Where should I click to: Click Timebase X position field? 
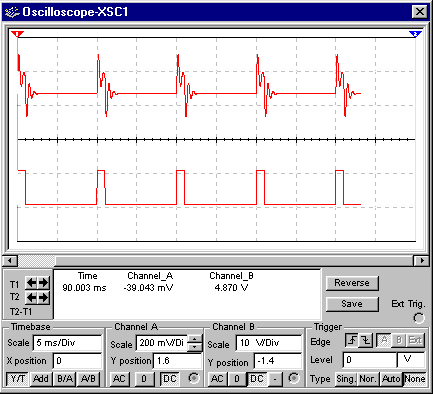pos(77,361)
